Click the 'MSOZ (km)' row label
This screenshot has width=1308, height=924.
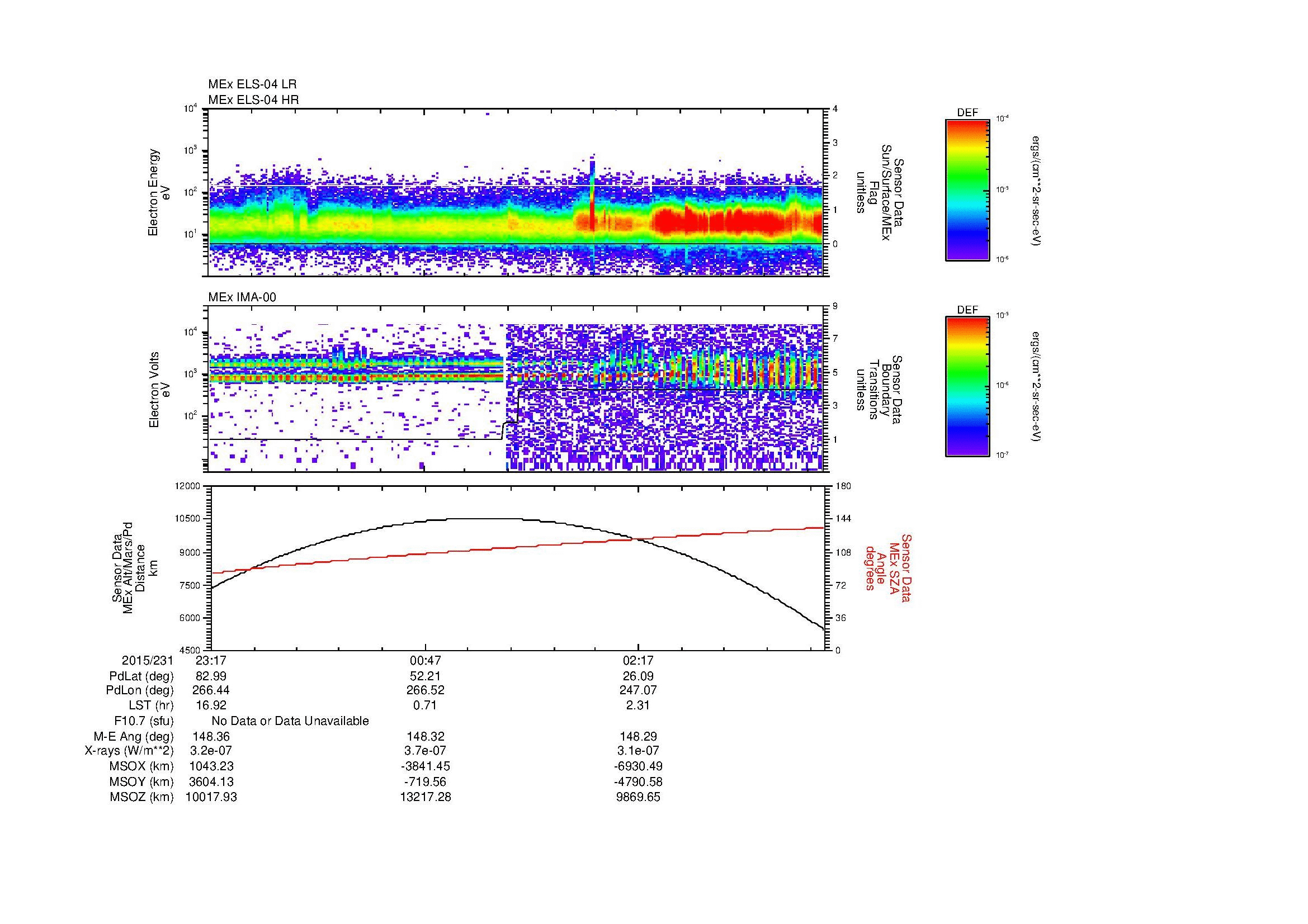(141, 798)
